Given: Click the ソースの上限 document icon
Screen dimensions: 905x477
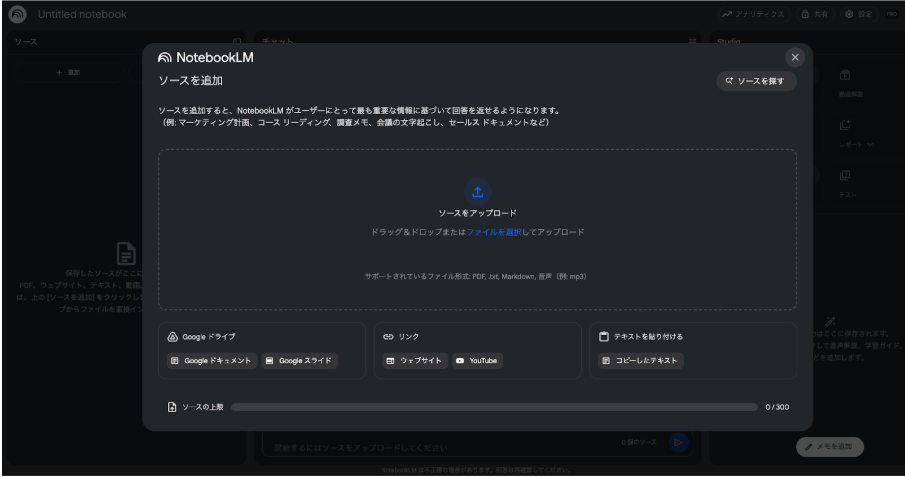Looking at the screenshot, I should [172, 407].
